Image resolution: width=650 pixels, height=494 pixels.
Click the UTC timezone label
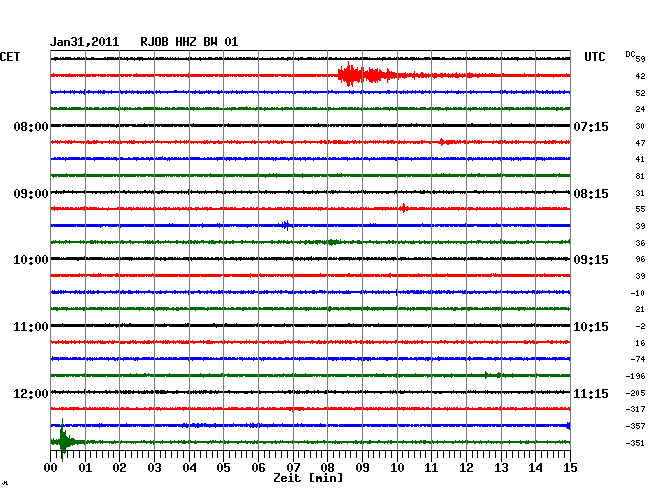pos(594,57)
